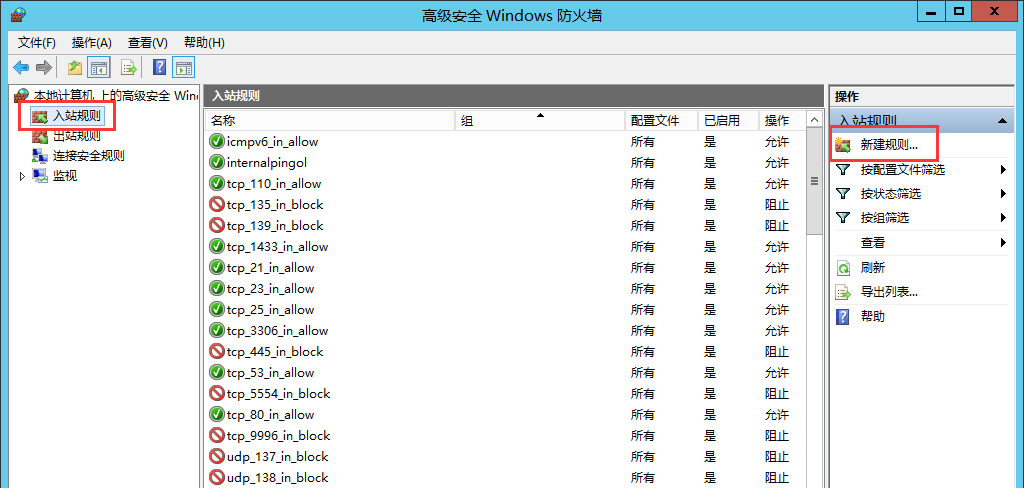Open the 帮助(H) menu
Viewport: 1024px width, 488px height.
coord(204,43)
